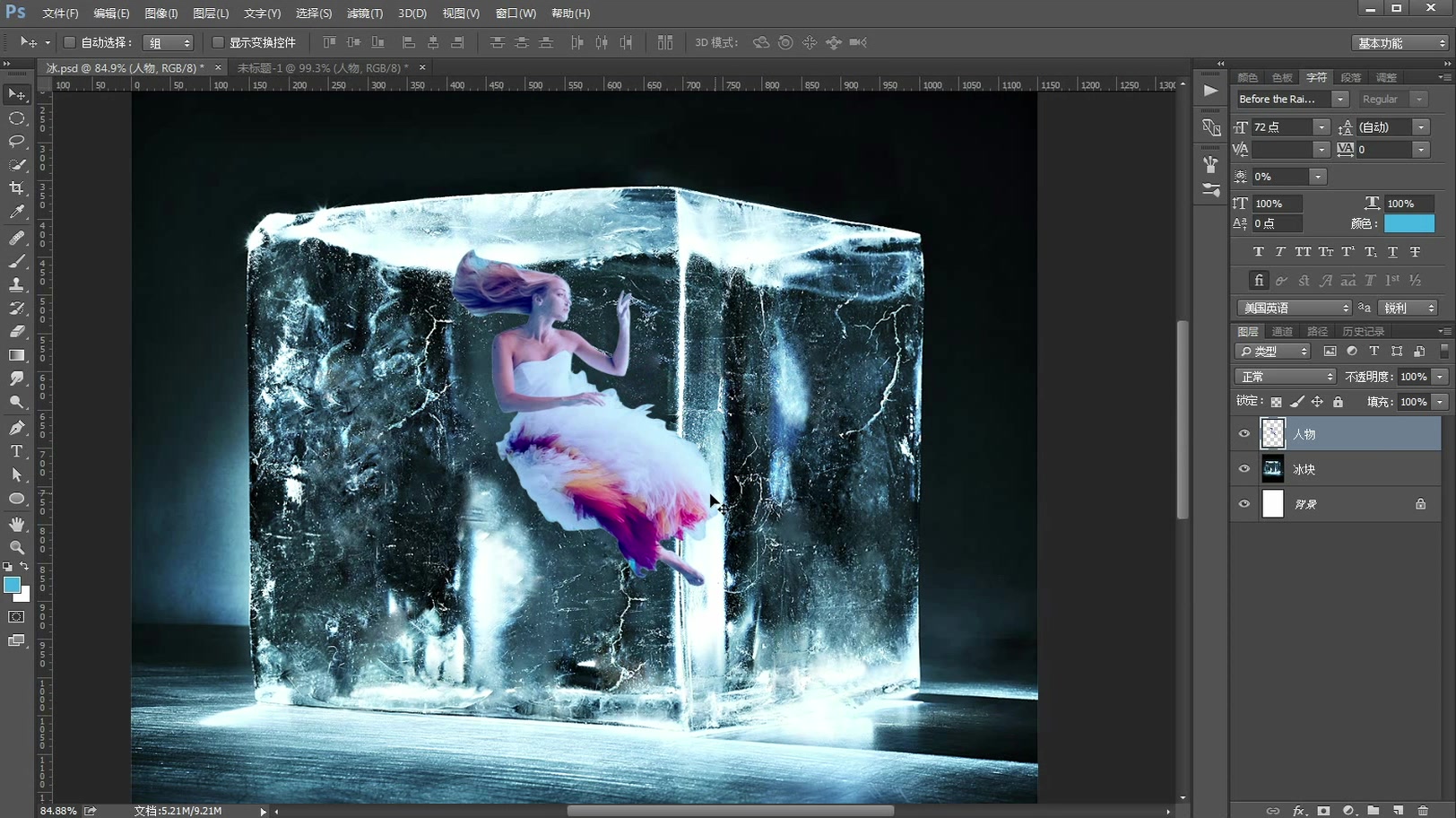
Task: Select the Lasso tool
Action: tap(17, 142)
